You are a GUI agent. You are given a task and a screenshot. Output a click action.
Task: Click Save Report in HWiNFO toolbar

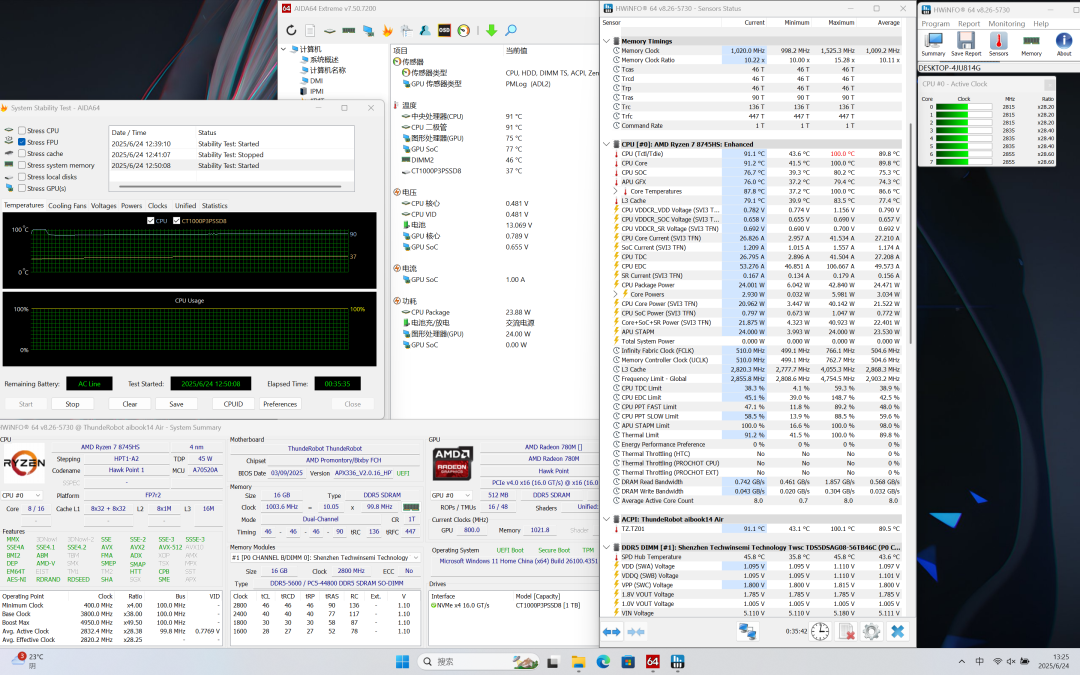(x=966, y=44)
